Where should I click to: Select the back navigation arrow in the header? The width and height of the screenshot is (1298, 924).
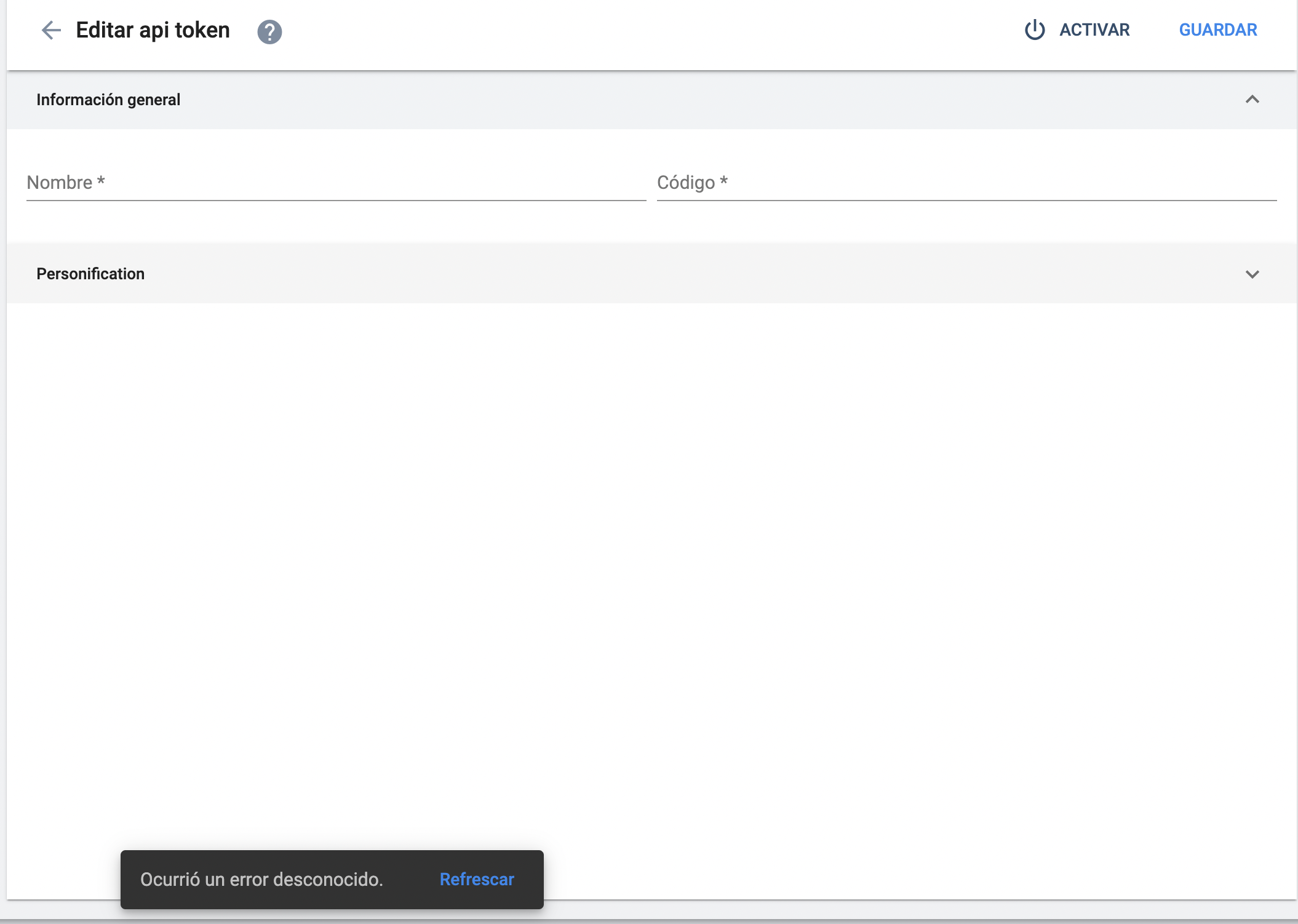click(51, 30)
